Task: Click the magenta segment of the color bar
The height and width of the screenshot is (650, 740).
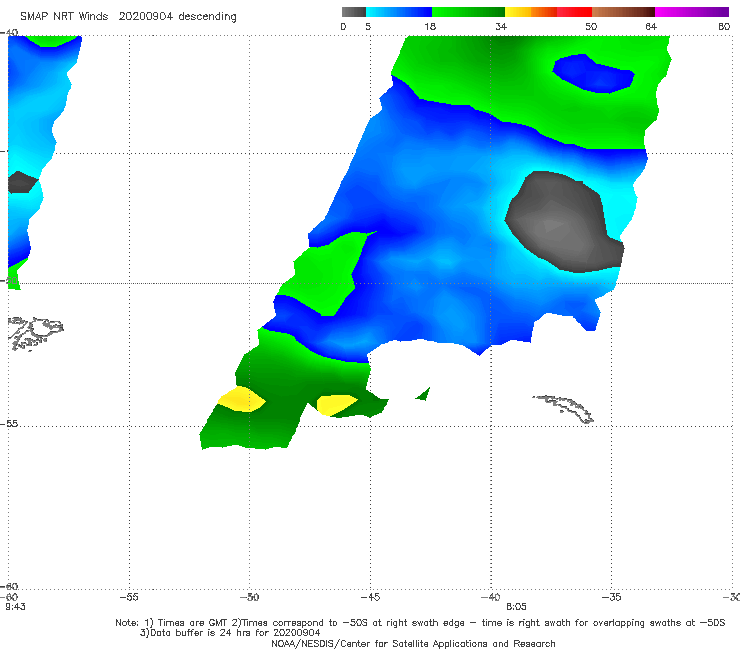Action: 692,12
